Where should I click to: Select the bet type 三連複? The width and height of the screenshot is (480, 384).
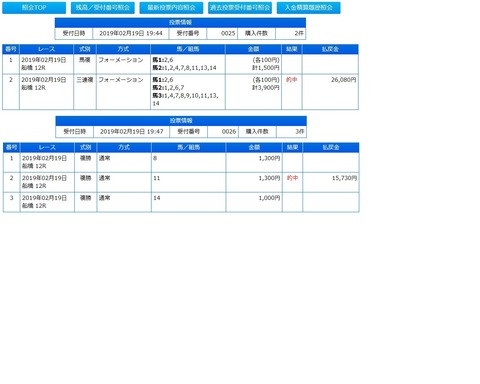pos(85,80)
